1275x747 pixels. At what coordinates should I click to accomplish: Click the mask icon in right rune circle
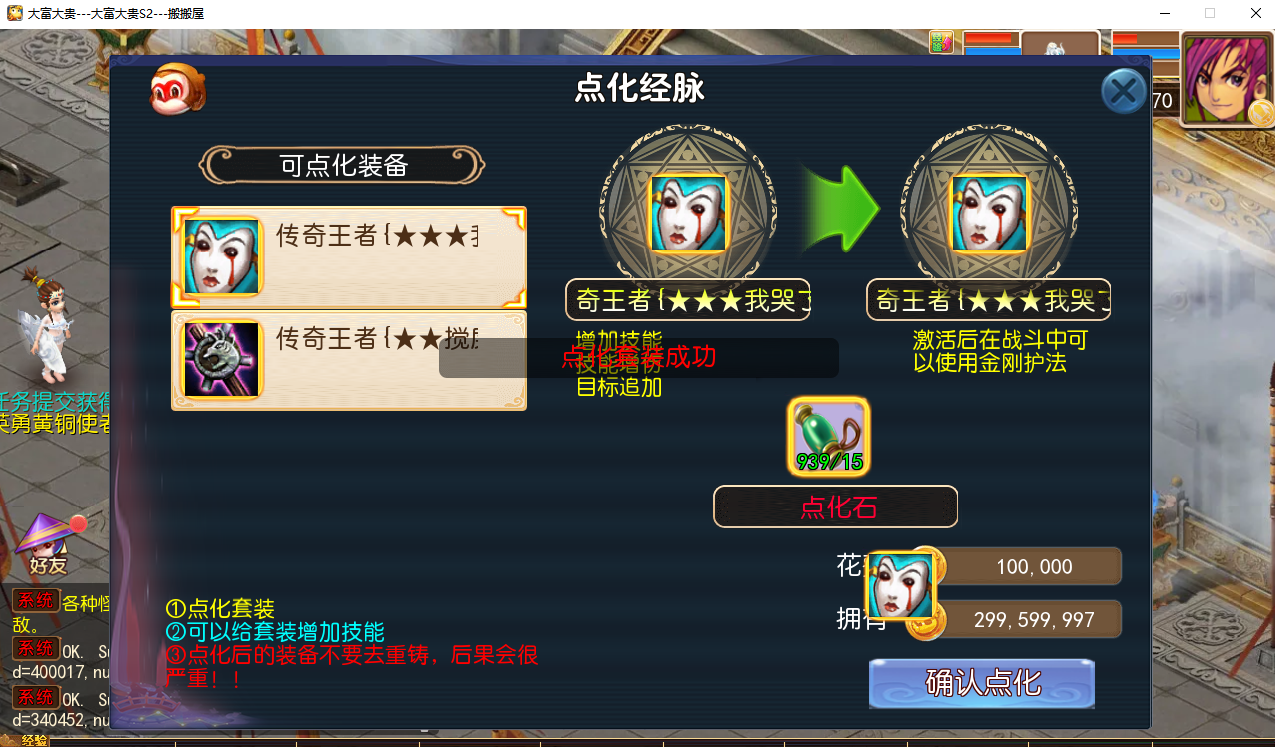pyautogui.click(x=989, y=213)
